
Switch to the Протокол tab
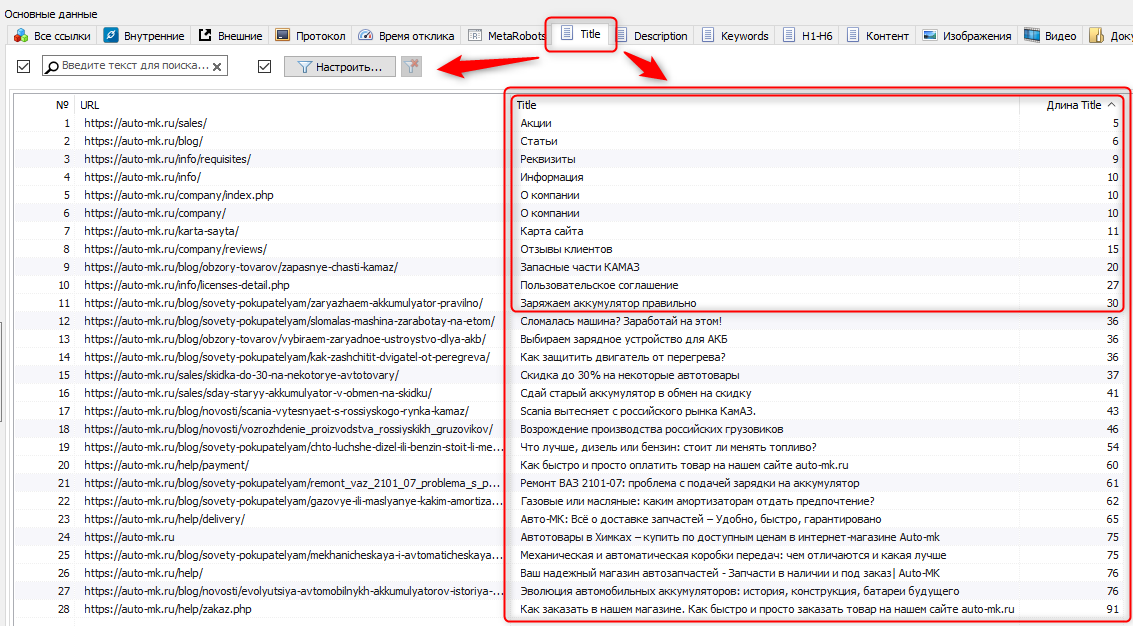(x=311, y=35)
